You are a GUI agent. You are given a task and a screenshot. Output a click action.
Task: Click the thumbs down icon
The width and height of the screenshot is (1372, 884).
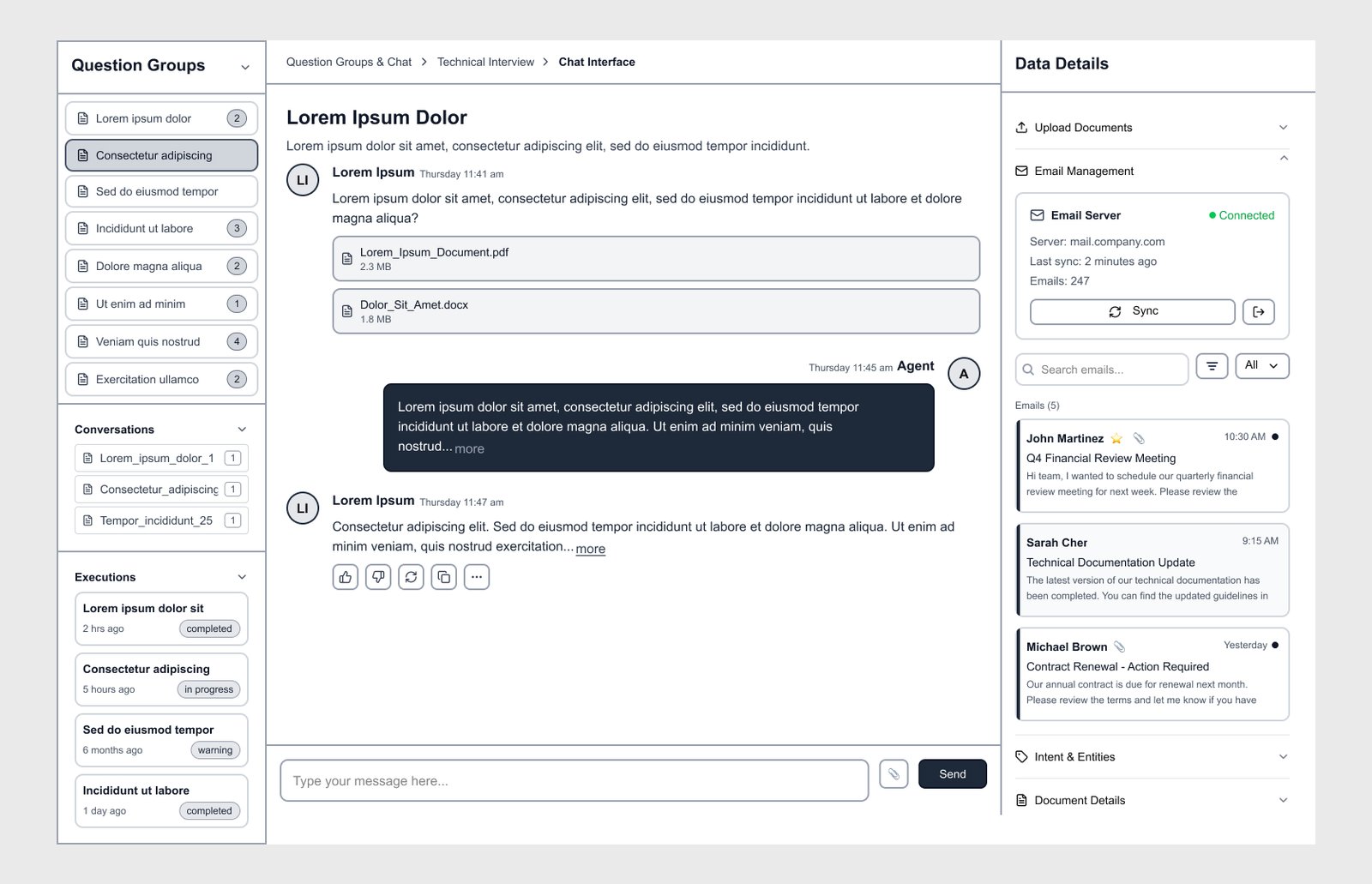(x=378, y=577)
